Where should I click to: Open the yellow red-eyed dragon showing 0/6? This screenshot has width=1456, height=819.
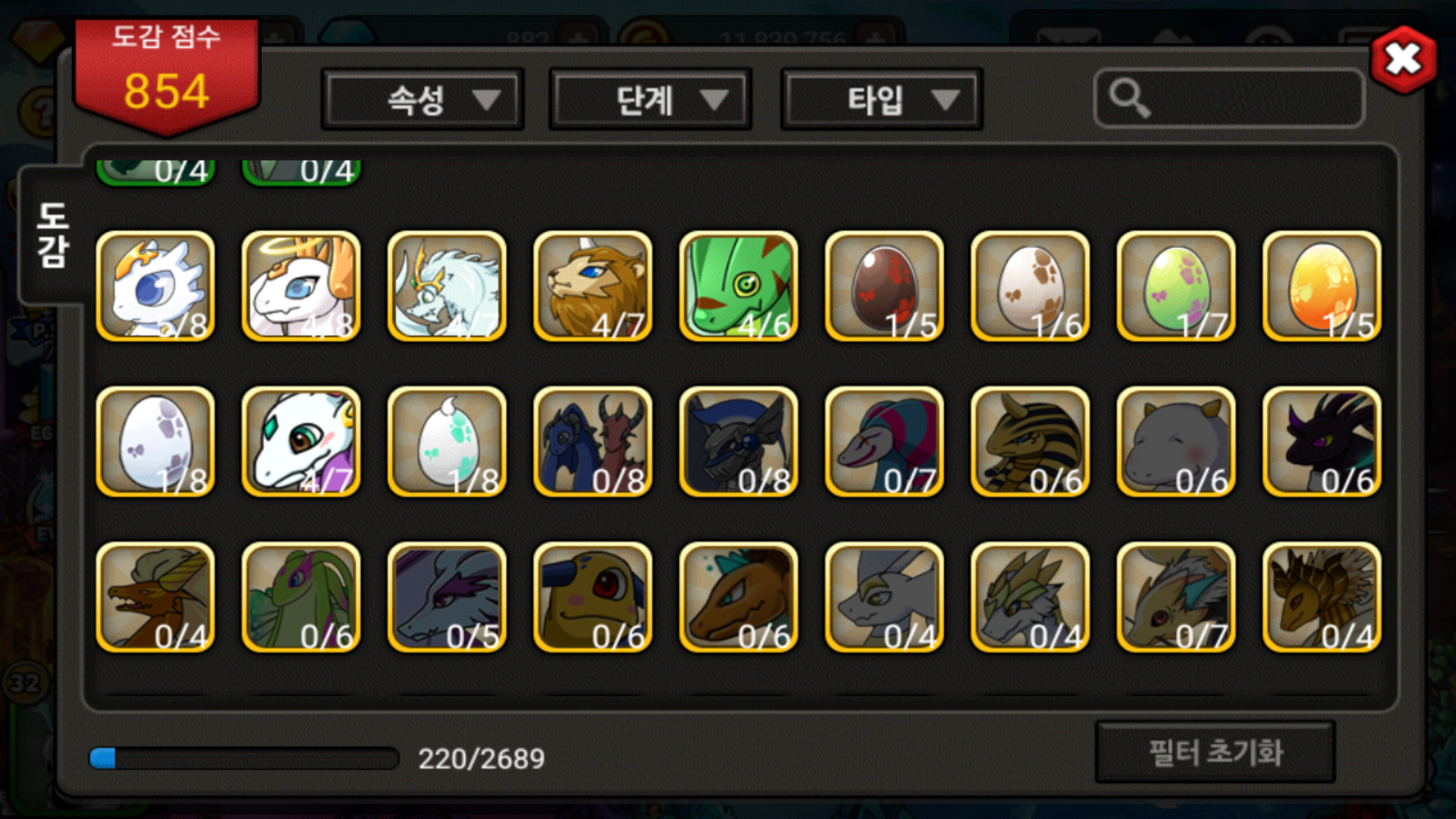(592, 598)
